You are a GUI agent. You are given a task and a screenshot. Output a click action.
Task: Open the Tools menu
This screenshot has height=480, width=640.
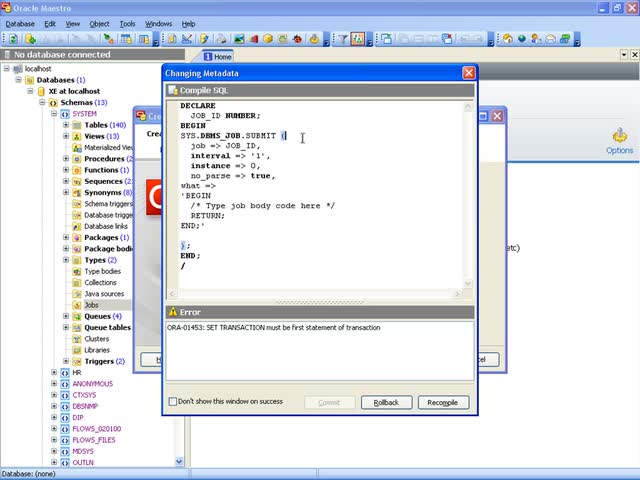[x=127, y=24]
